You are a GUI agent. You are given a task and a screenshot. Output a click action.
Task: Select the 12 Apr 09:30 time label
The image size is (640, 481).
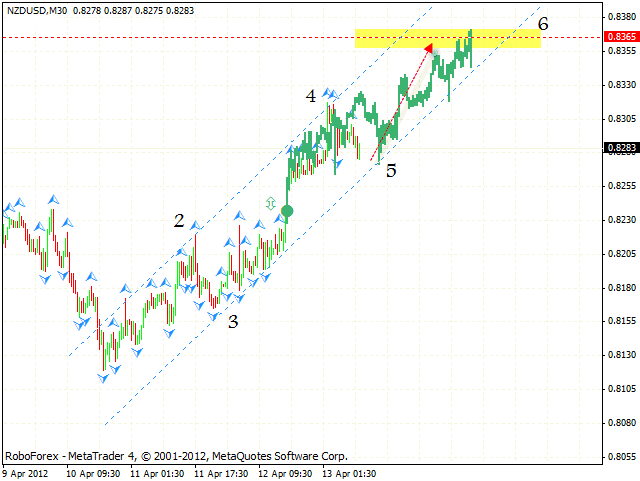[287, 472]
